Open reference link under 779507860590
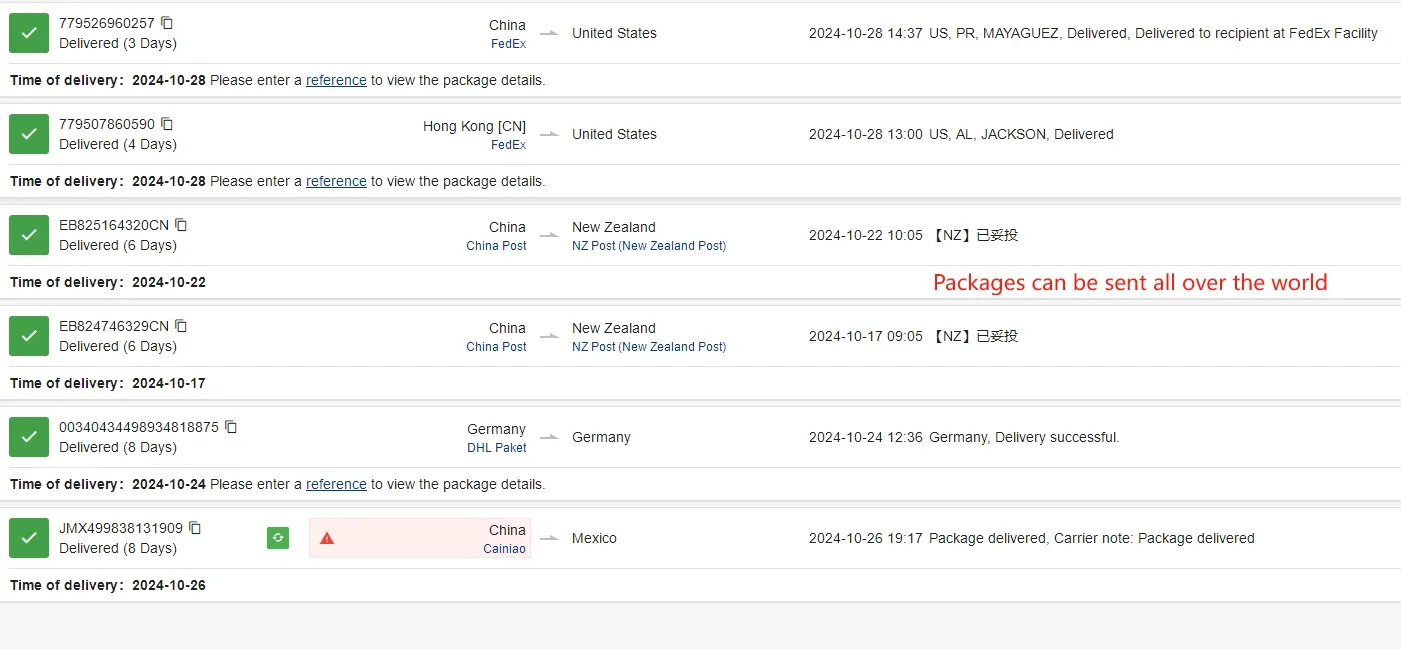 [x=336, y=181]
